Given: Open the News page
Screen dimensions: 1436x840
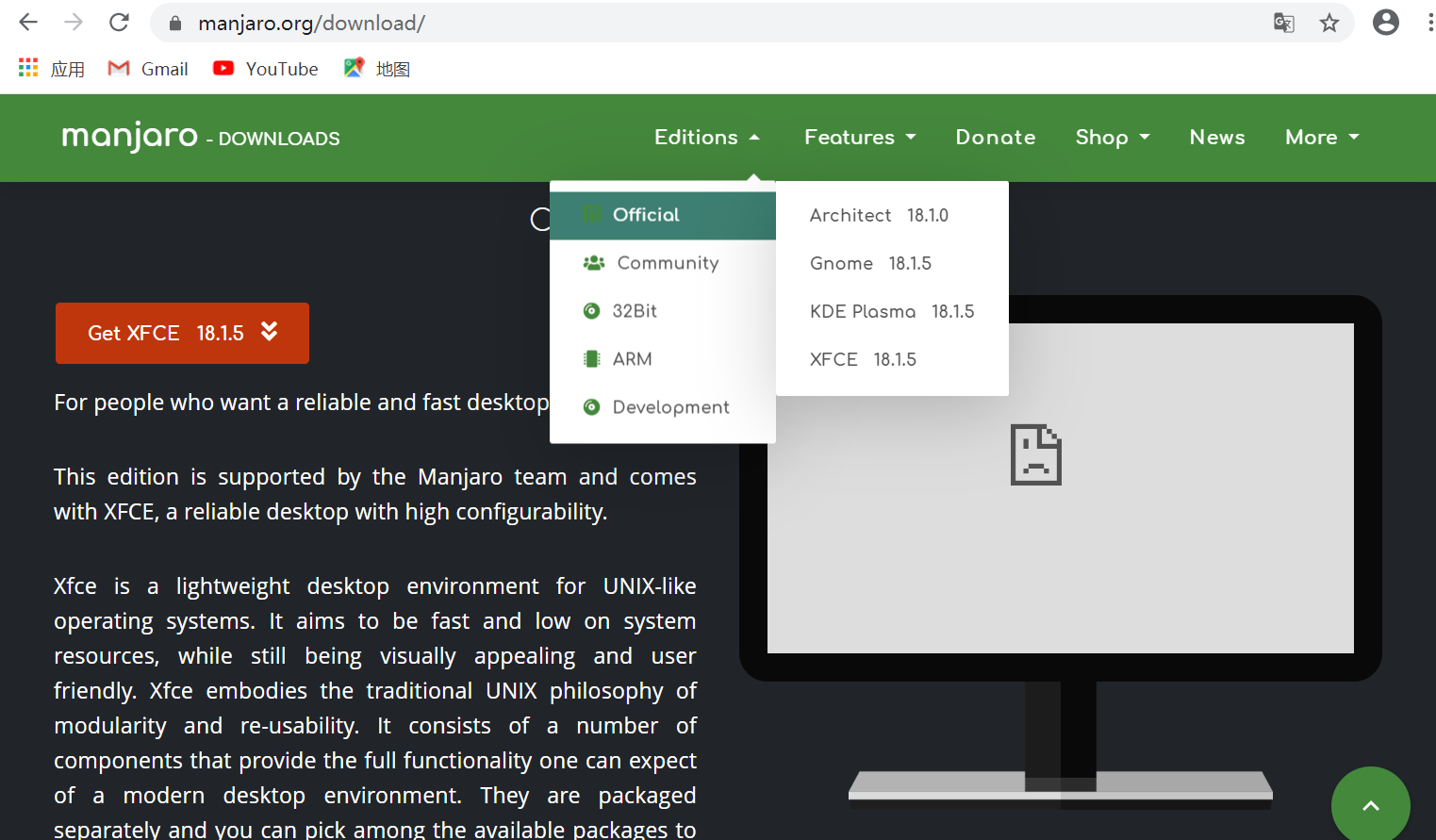Looking at the screenshot, I should click(x=1217, y=138).
